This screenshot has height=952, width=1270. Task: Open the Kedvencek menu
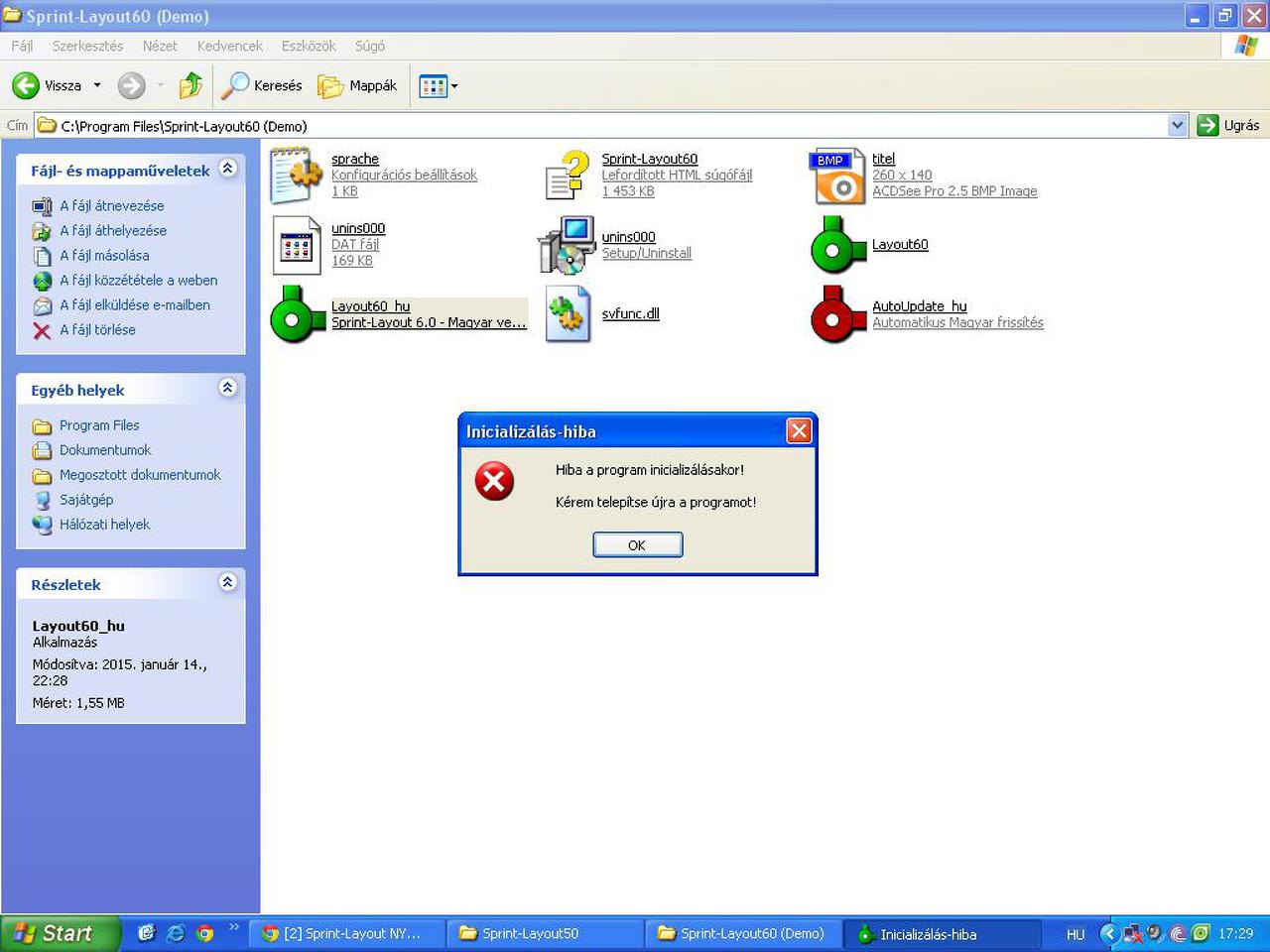230,46
